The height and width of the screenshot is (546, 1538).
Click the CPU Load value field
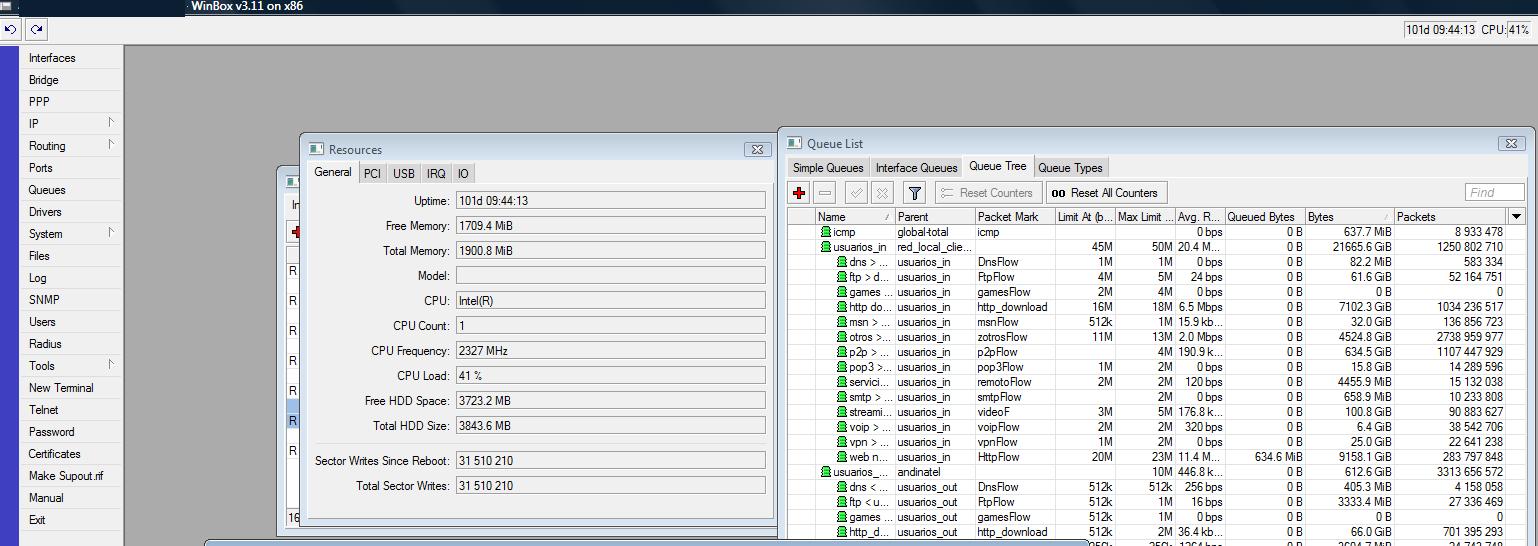click(610, 375)
